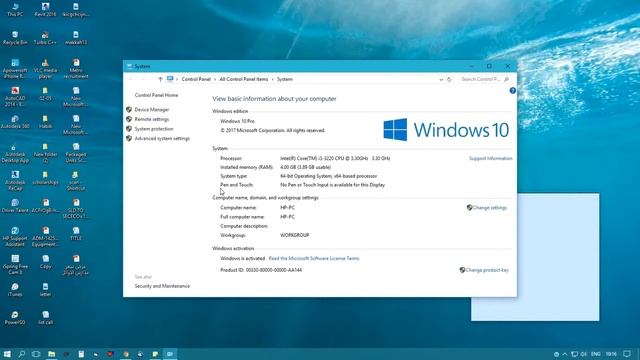Image resolution: width=640 pixels, height=360 pixels.
Task: Select the scholarships folder on desktop
Action: [x=45, y=178]
